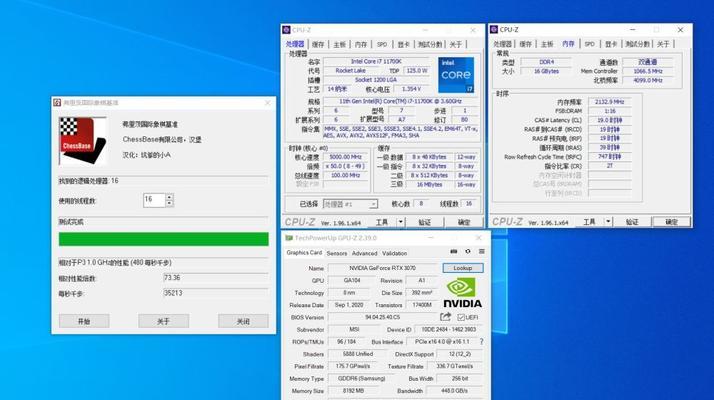The width and height of the screenshot is (714, 400).
Task: Click GPU-Z memory size value 8192 MB
Action: point(353,391)
